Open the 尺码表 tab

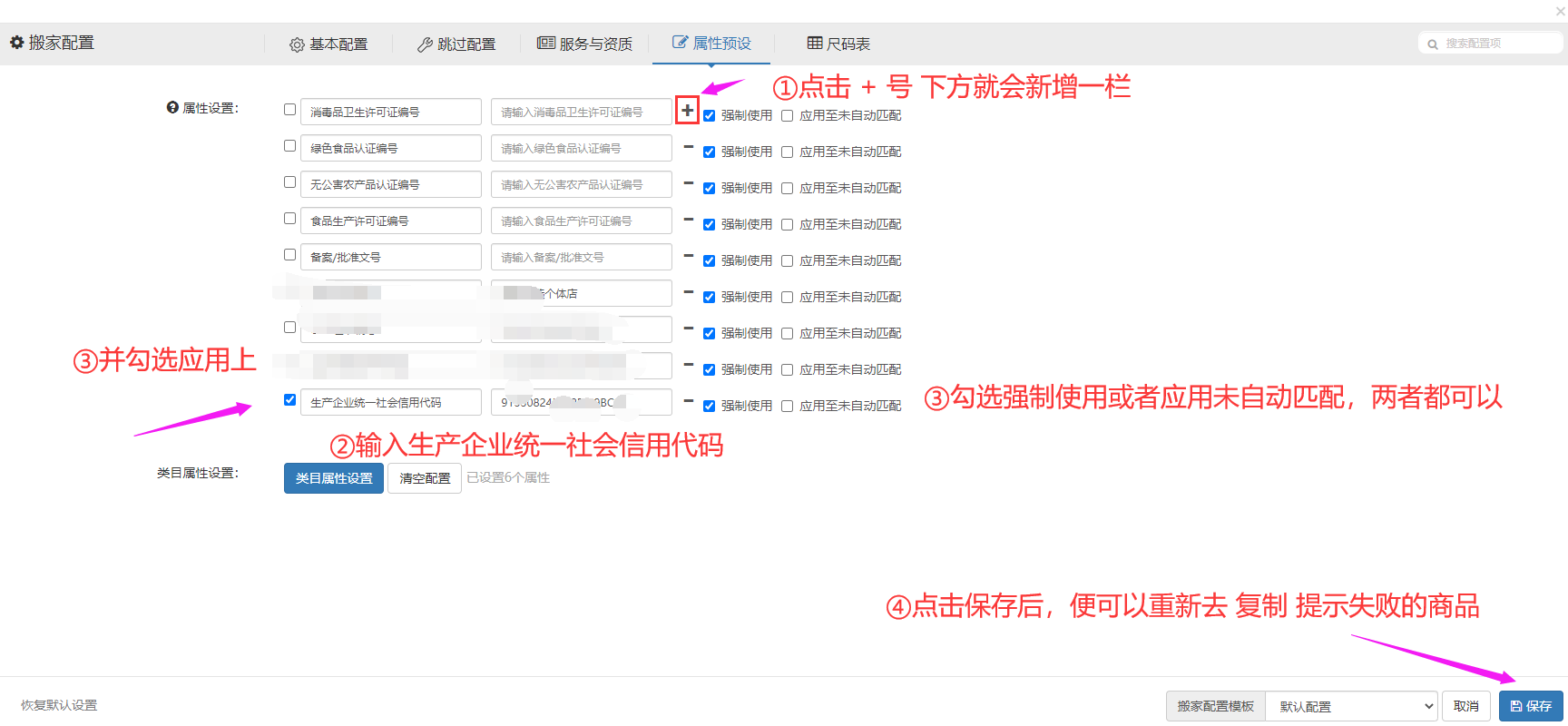[x=838, y=44]
